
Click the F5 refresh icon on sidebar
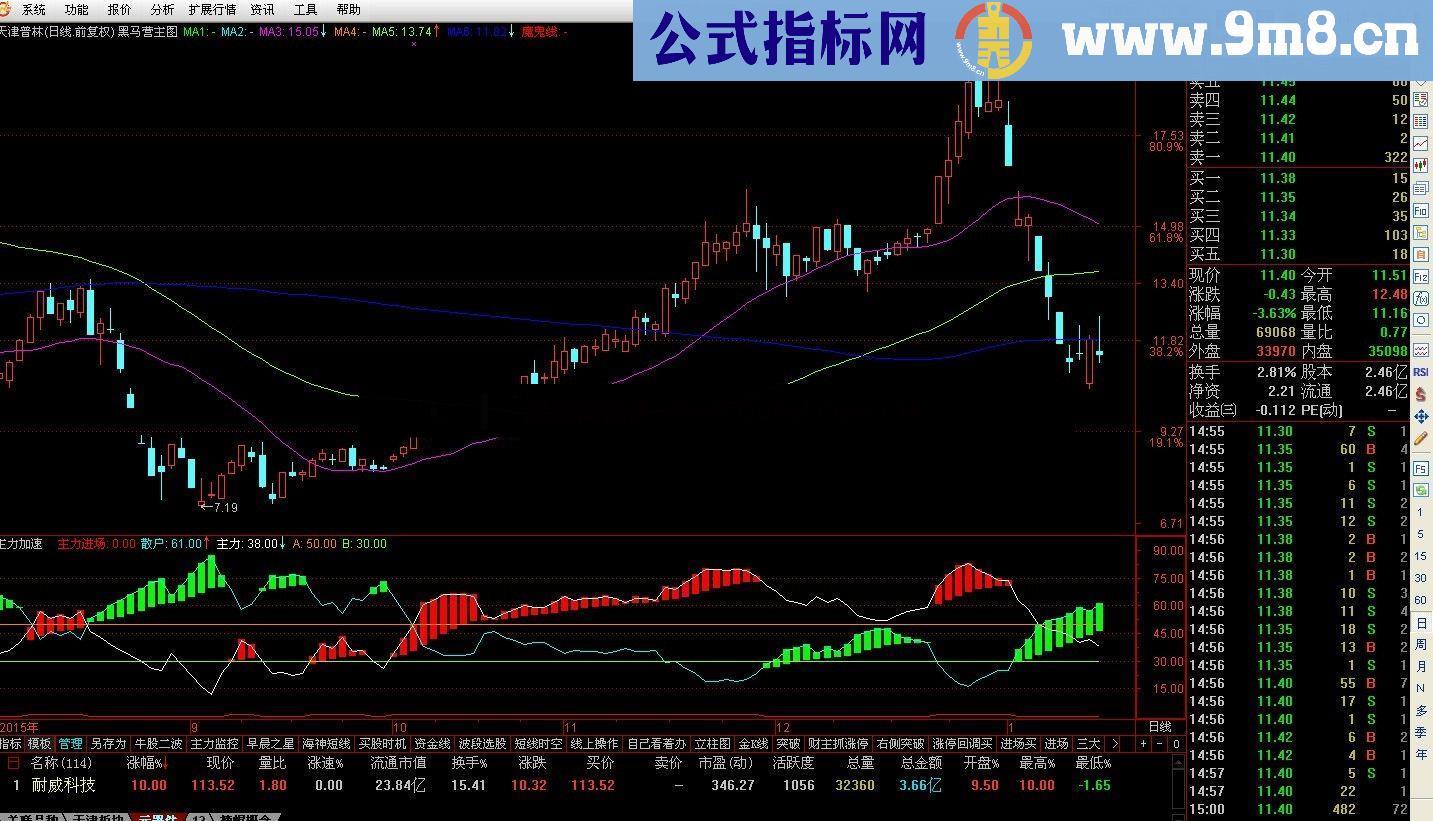click(1421, 469)
